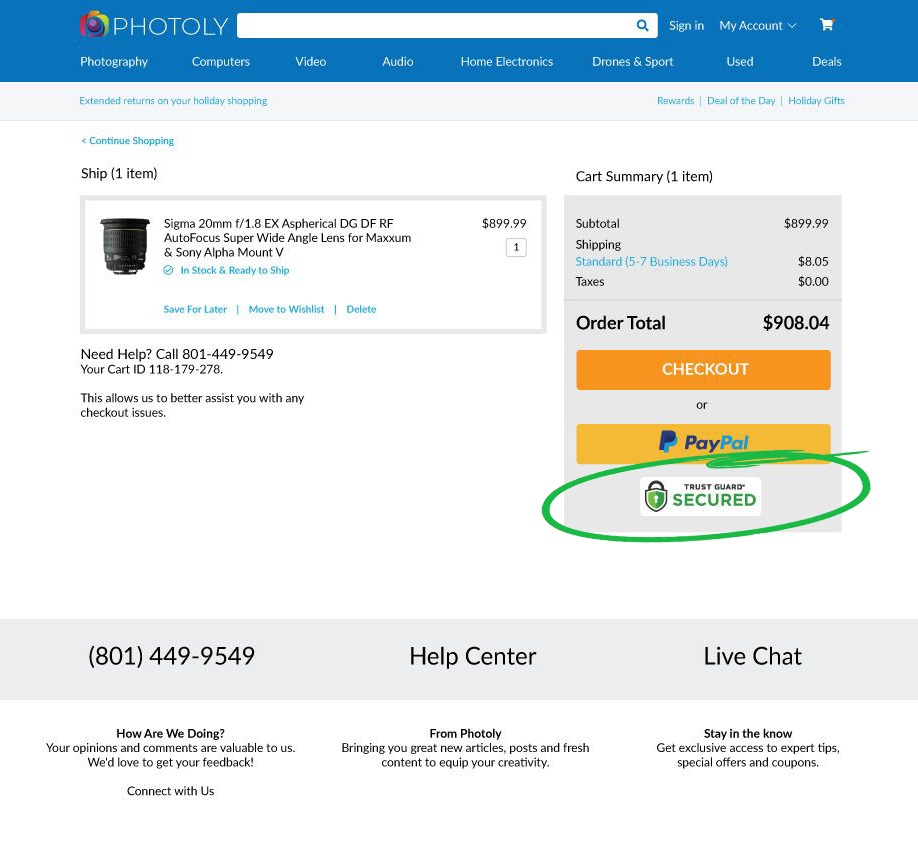Click the Sign in link
This screenshot has width=918, height=853.
coord(686,26)
